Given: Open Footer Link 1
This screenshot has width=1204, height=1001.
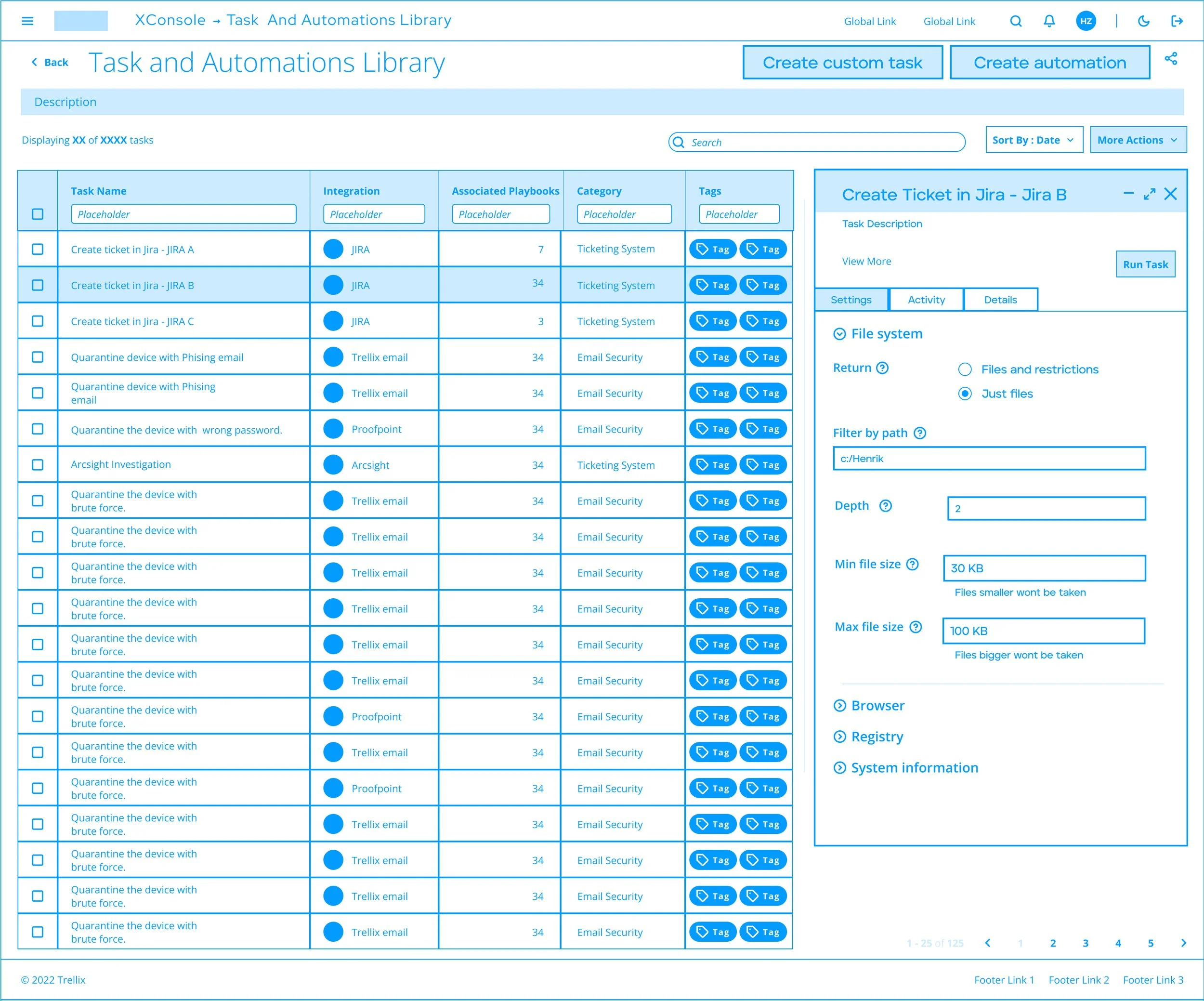Looking at the screenshot, I should pos(1004,980).
